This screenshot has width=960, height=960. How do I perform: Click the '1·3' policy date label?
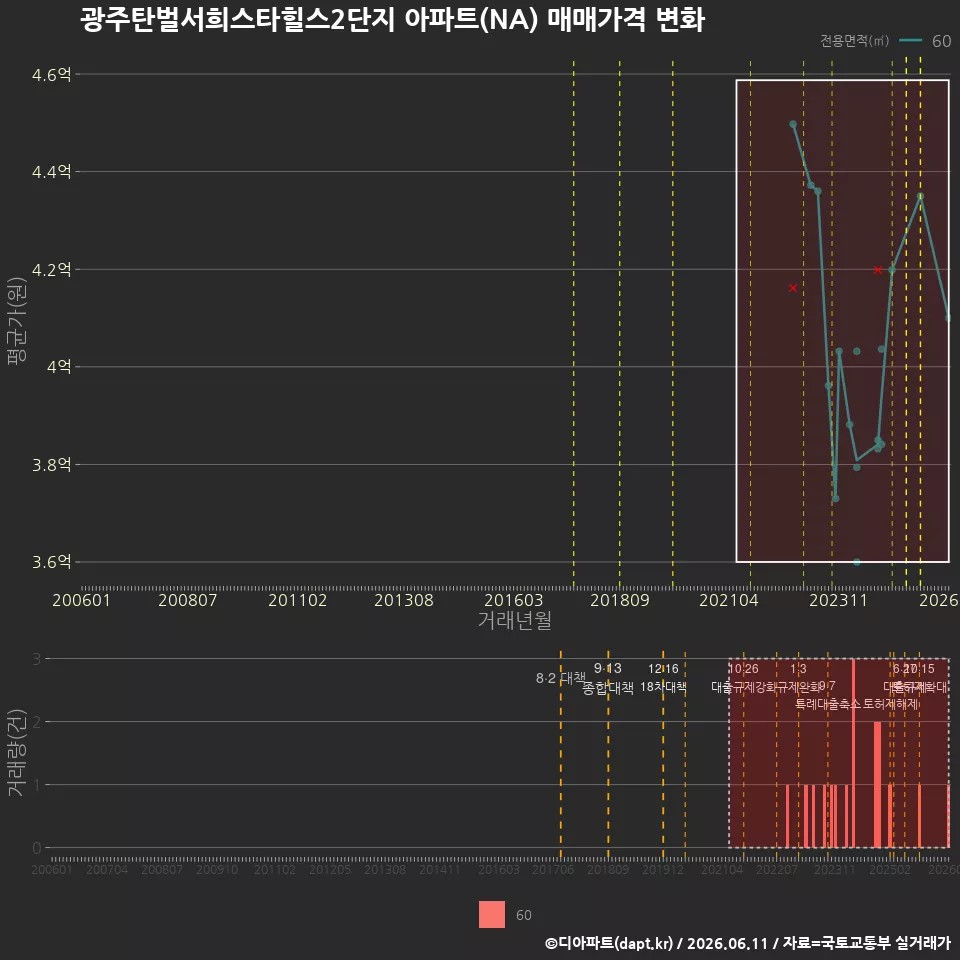click(x=798, y=669)
